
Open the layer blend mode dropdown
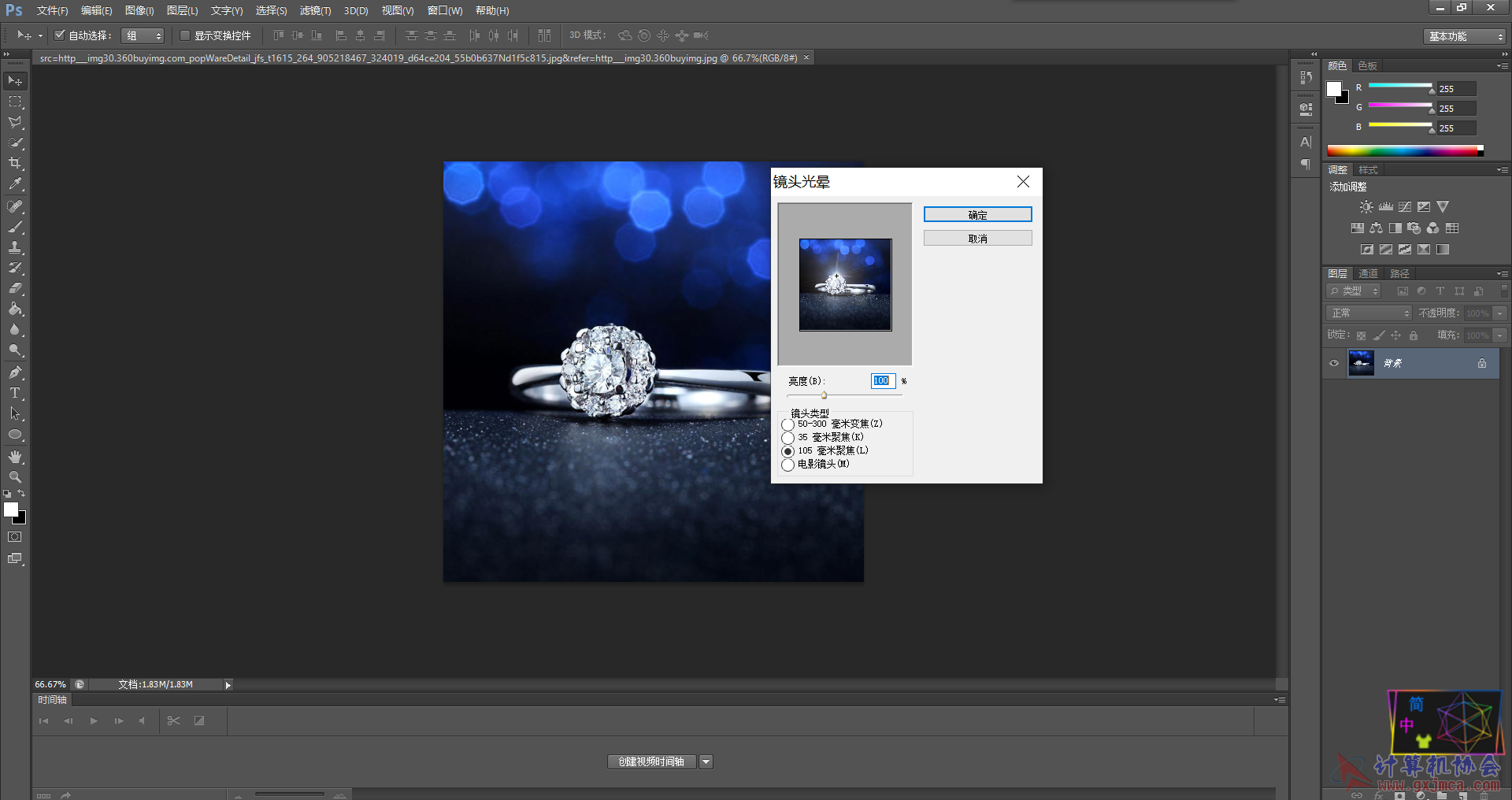1369,313
